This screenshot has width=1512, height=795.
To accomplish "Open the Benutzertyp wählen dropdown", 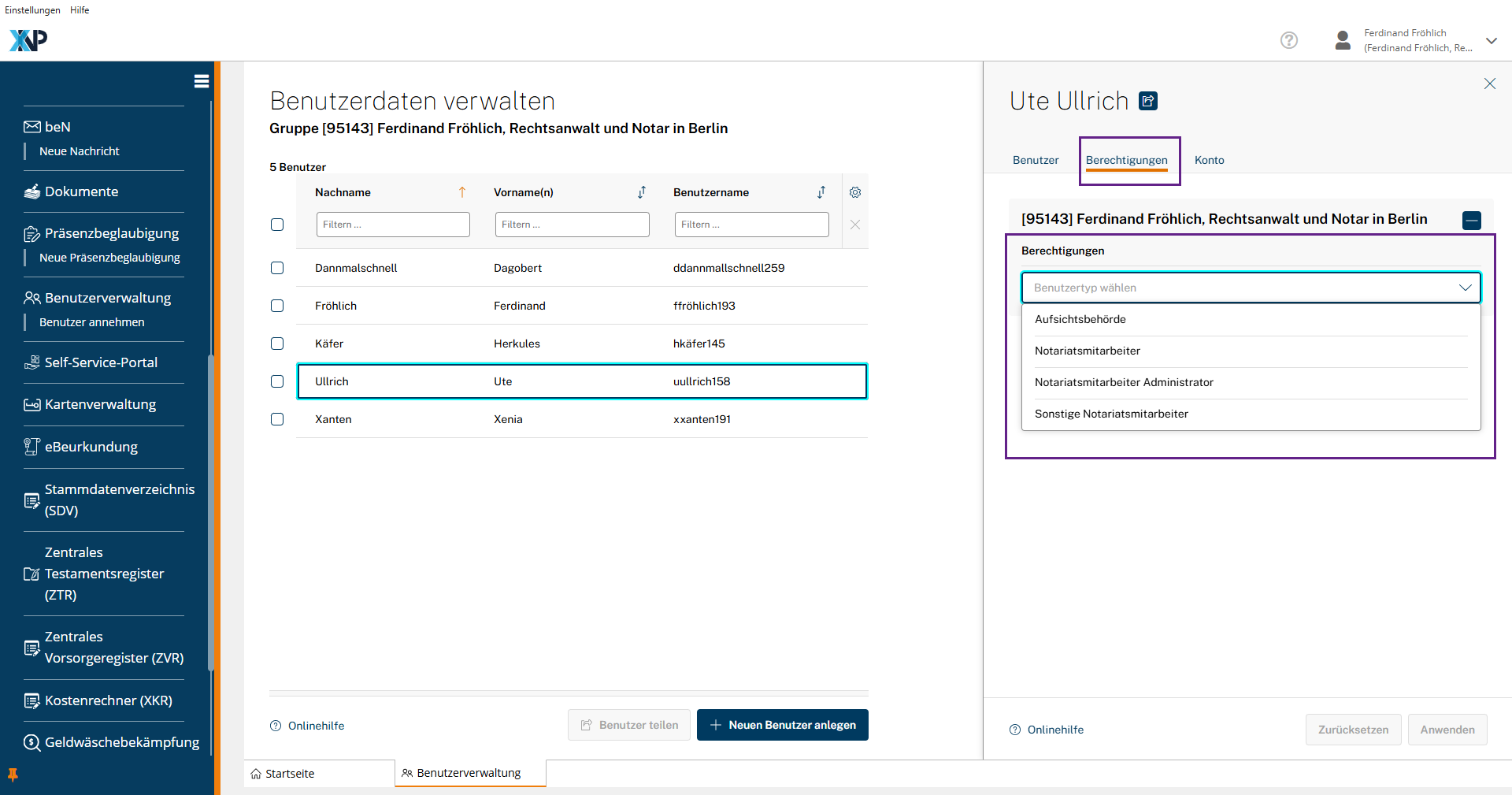I will tap(1251, 288).
